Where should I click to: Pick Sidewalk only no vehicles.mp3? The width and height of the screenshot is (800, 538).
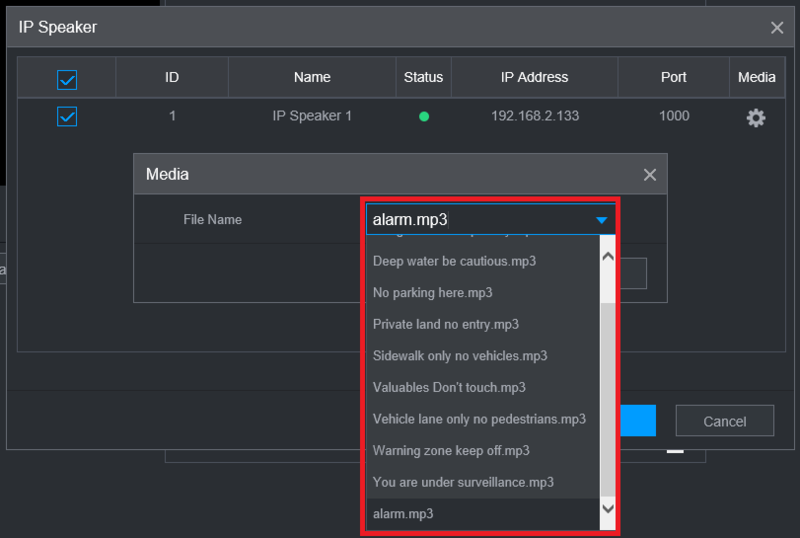click(459, 356)
